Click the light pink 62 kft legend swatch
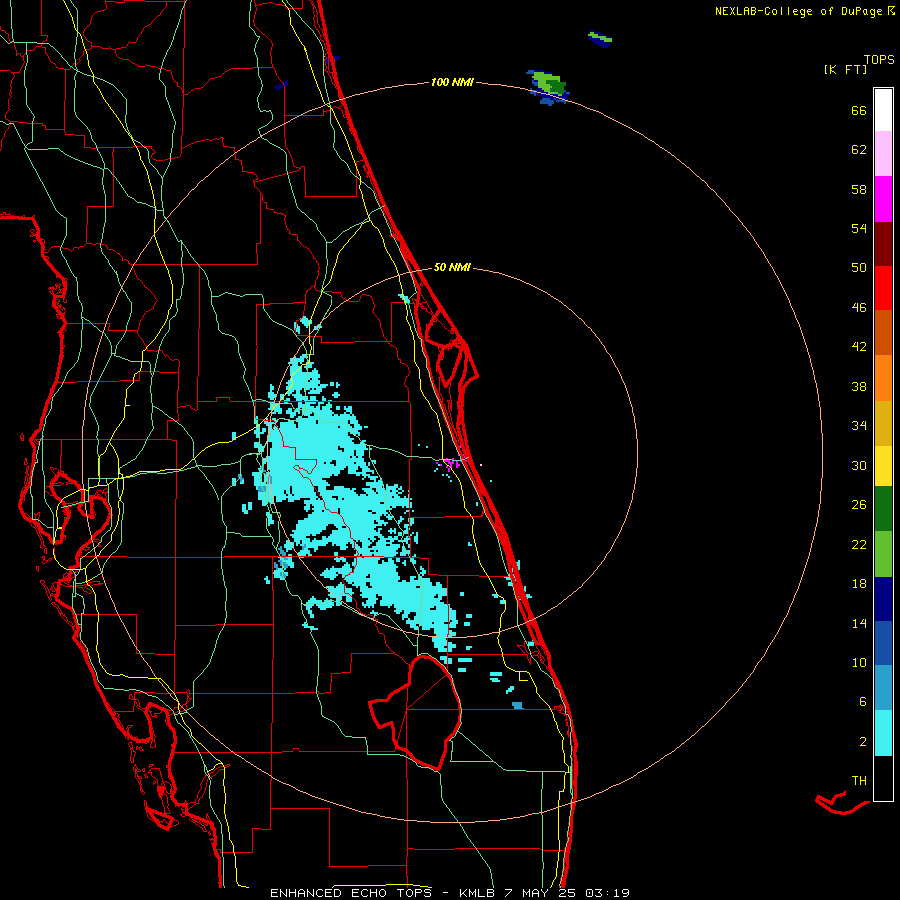Image resolution: width=900 pixels, height=900 pixels. pyautogui.click(x=883, y=154)
